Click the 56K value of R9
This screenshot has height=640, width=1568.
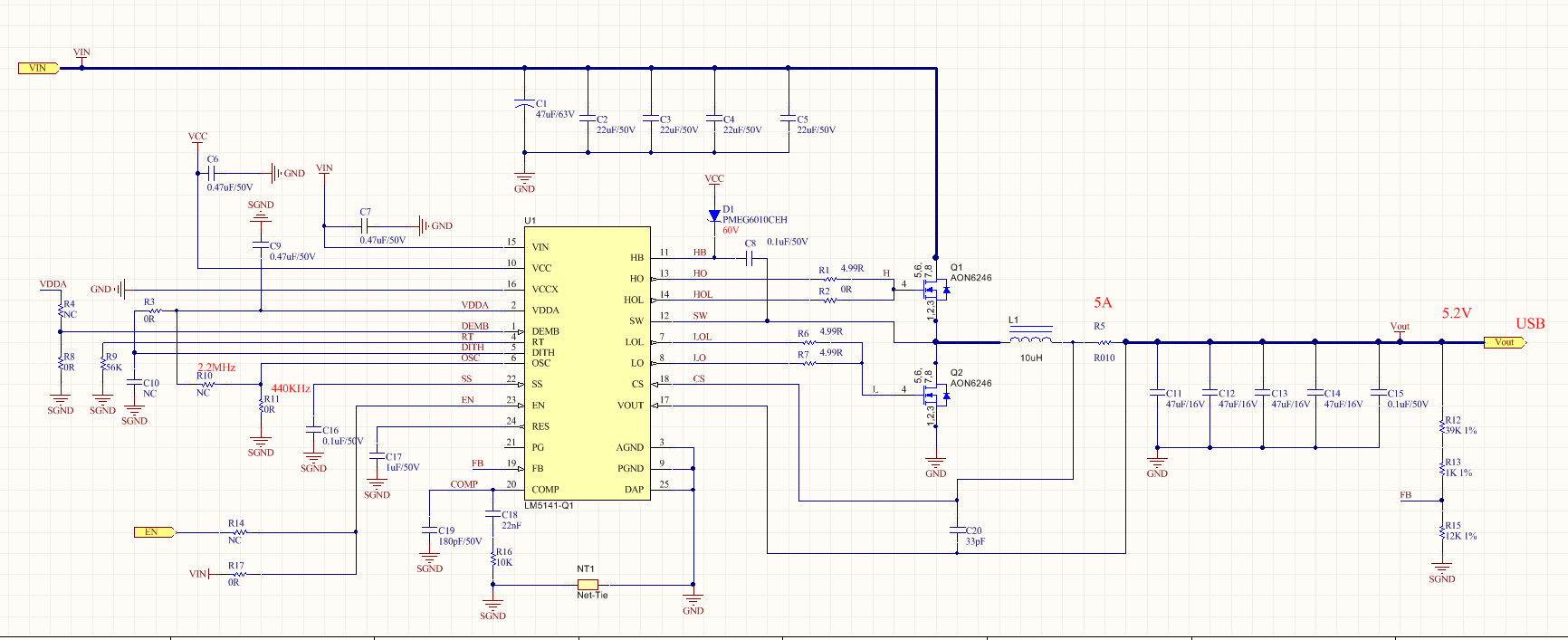[x=114, y=368]
